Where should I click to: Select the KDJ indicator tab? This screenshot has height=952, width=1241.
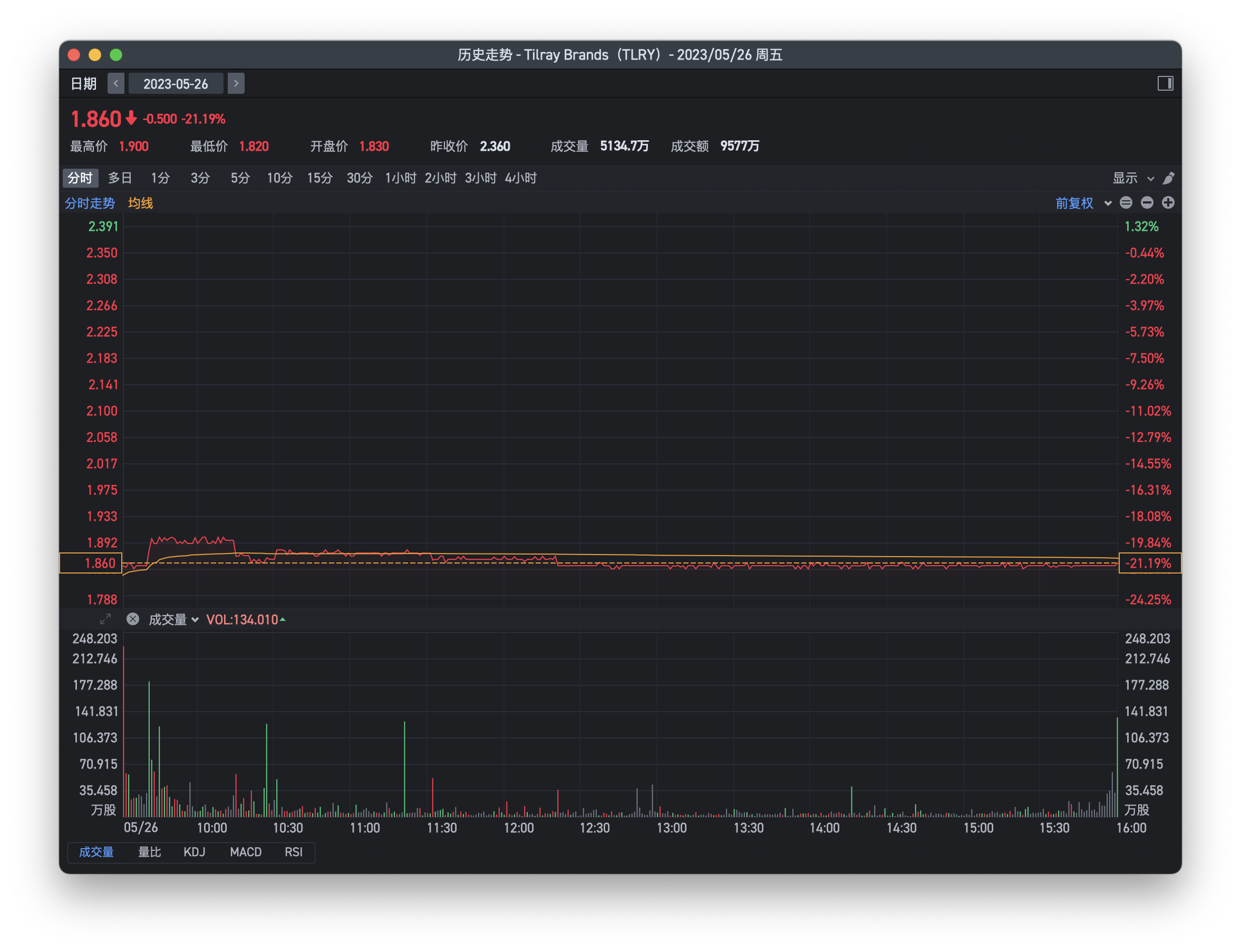coord(195,852)
